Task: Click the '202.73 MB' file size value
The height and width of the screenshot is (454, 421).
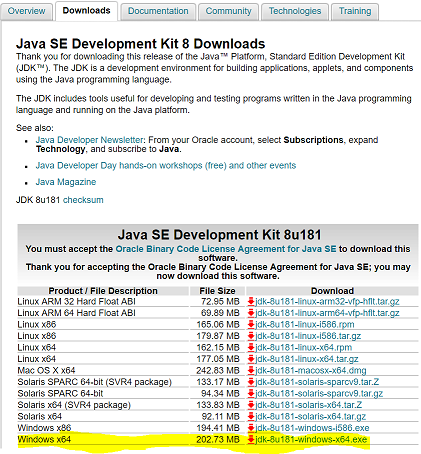Action: click(x=218, y=440)
